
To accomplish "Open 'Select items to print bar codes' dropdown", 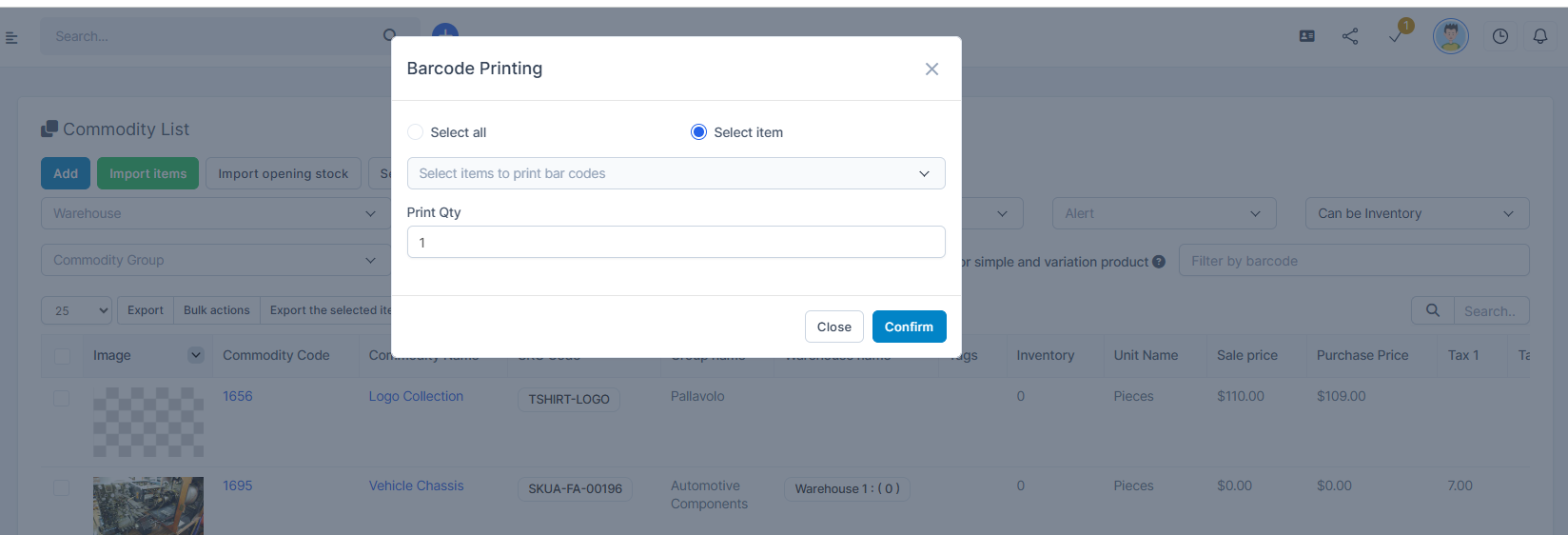I will pos(676,173).
